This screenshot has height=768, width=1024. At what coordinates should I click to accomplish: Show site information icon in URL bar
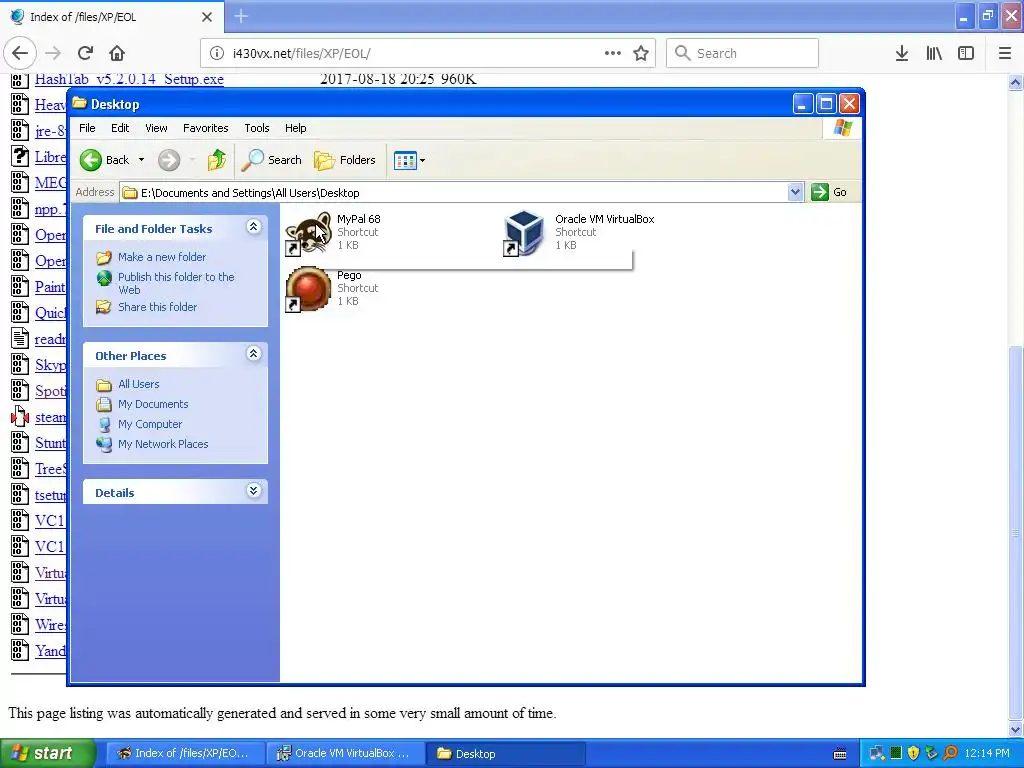pos(217,53)
